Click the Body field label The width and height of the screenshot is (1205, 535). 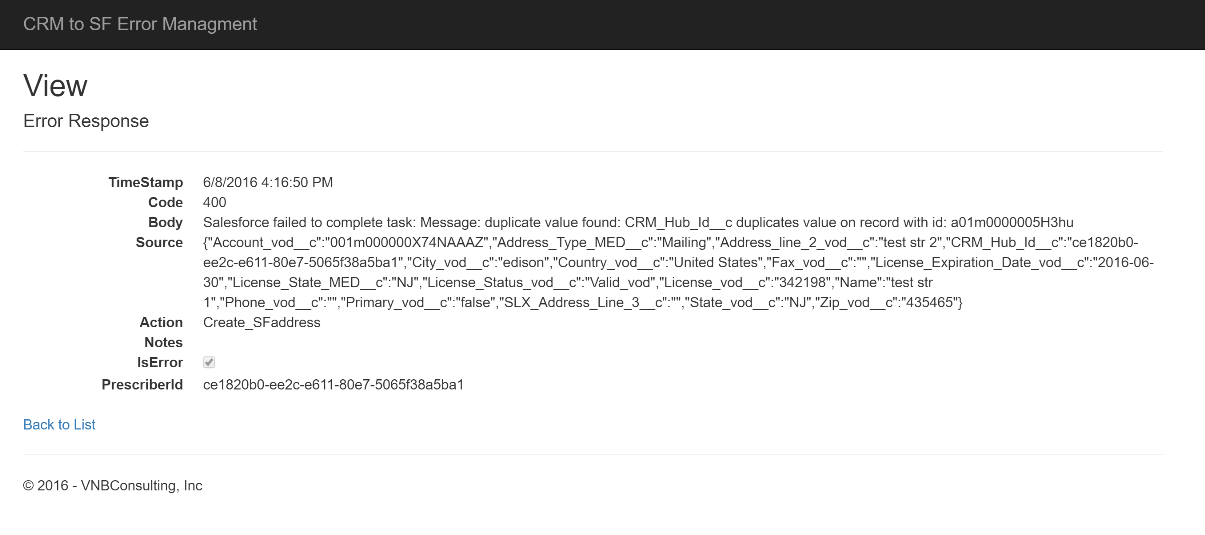click(x=165, y=222)
